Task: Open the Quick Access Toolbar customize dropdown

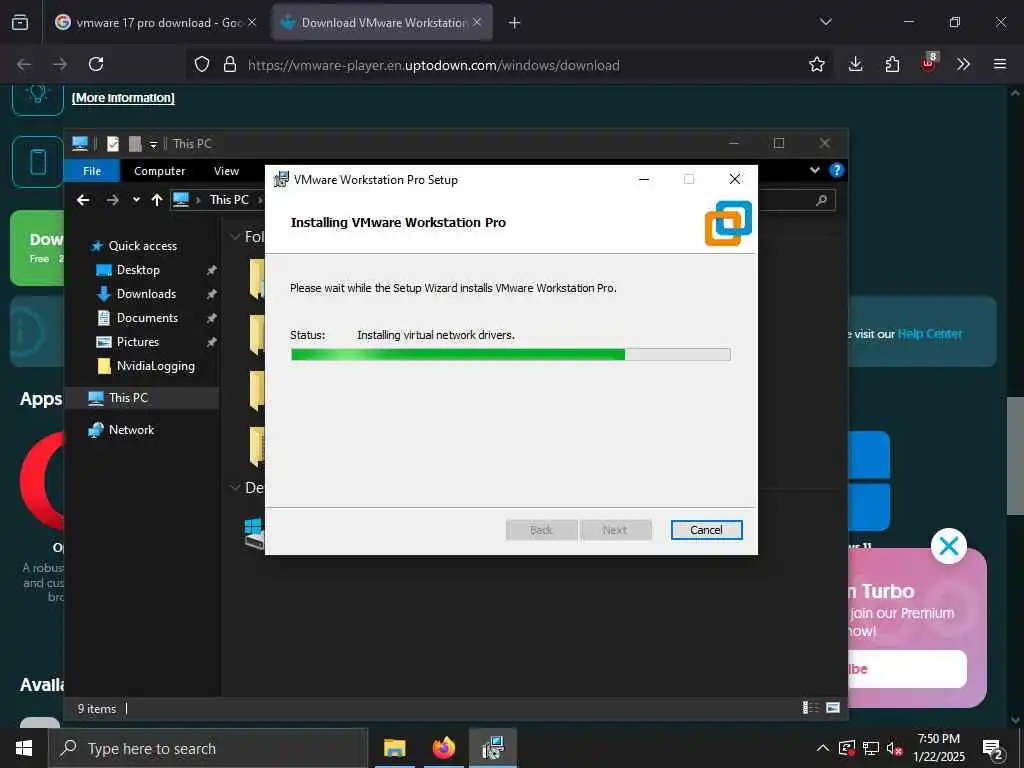Action: 153,144
